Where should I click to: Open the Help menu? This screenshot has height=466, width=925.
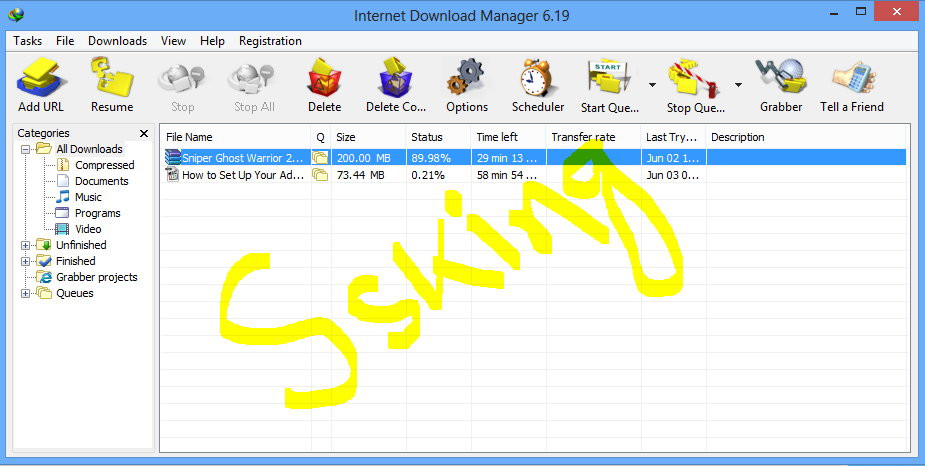(212, 41)
